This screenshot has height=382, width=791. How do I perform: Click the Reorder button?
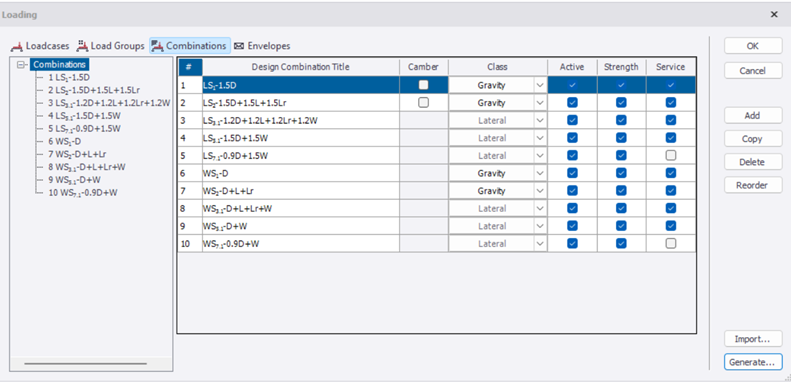(x=753, y=185)
